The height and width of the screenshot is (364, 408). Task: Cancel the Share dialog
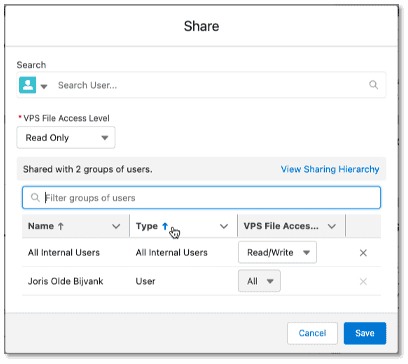[x=312, y=333]
